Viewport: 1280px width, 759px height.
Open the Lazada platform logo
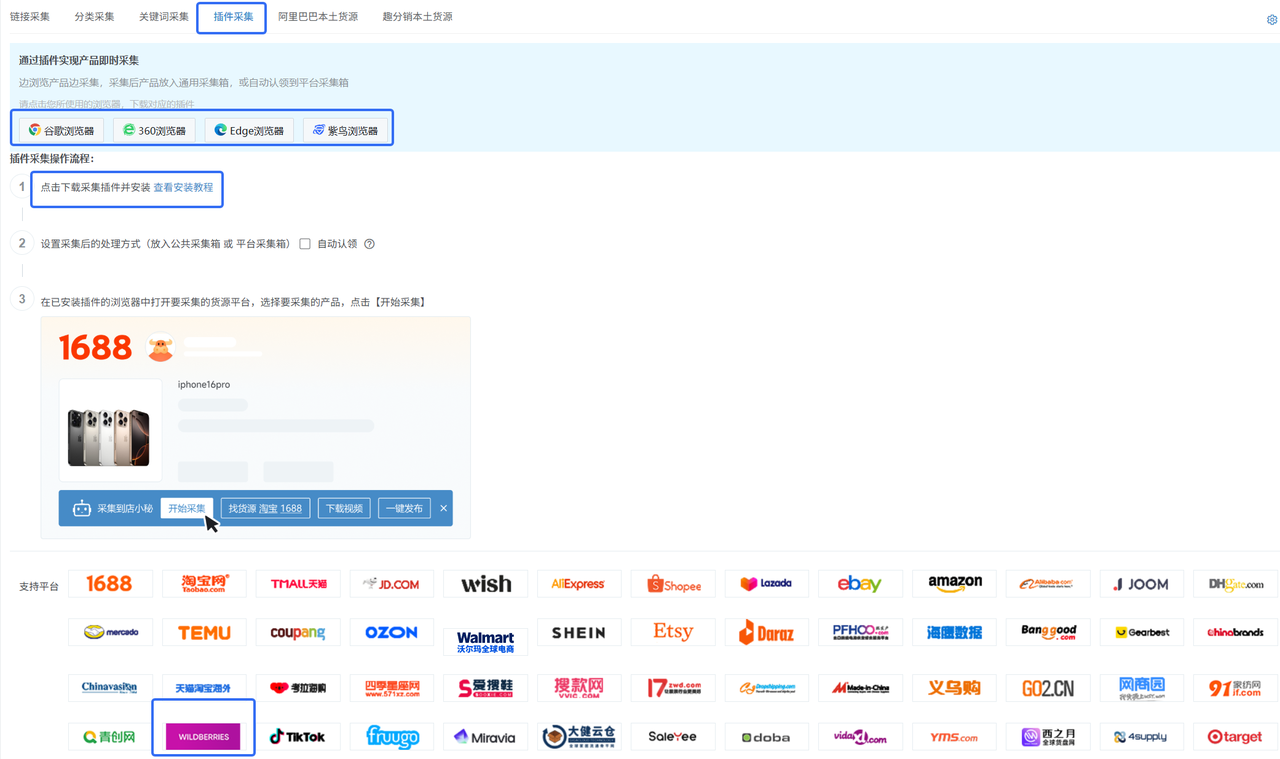(x=767, y=584)
